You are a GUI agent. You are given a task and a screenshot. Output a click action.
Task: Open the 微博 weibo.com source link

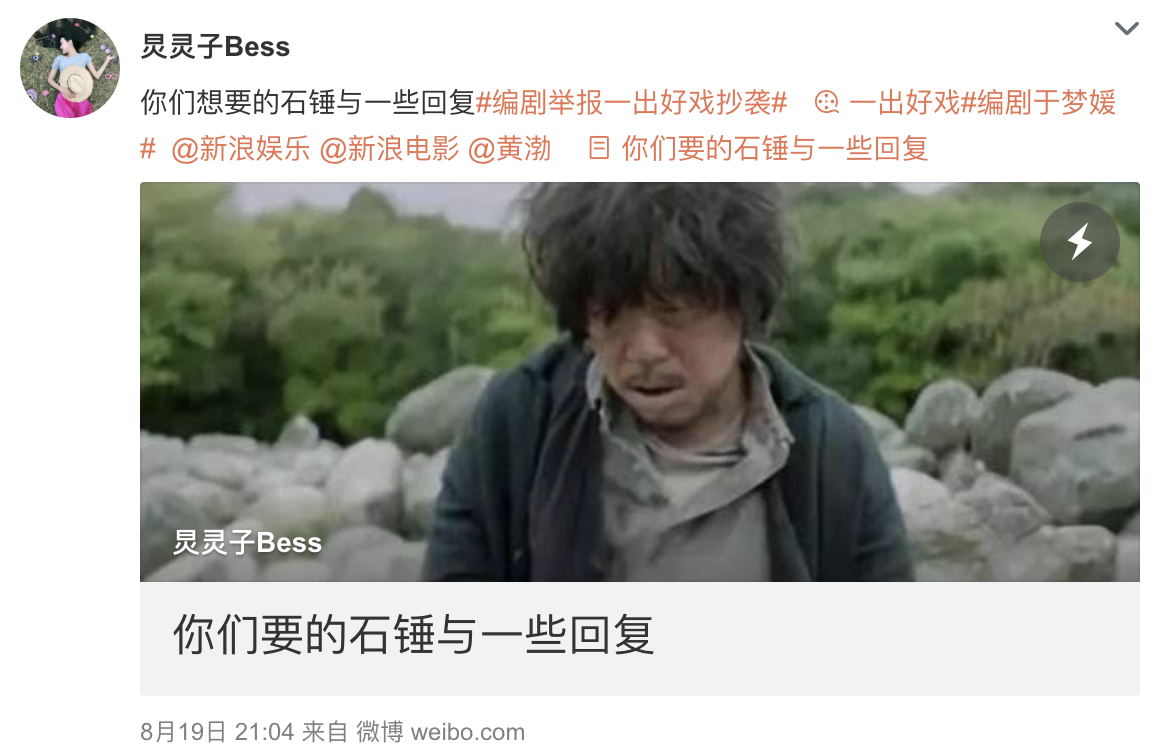440,731
